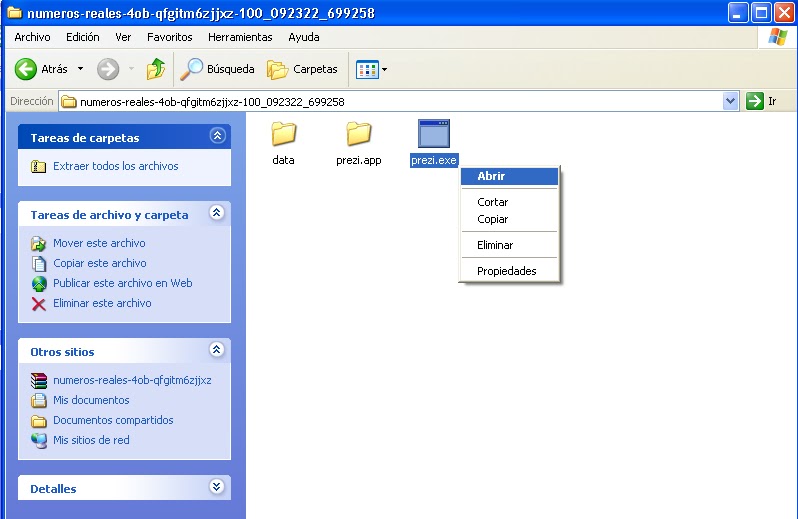Click the title bar folder icon
The image size is (798, 519).
tap(15, 12)
